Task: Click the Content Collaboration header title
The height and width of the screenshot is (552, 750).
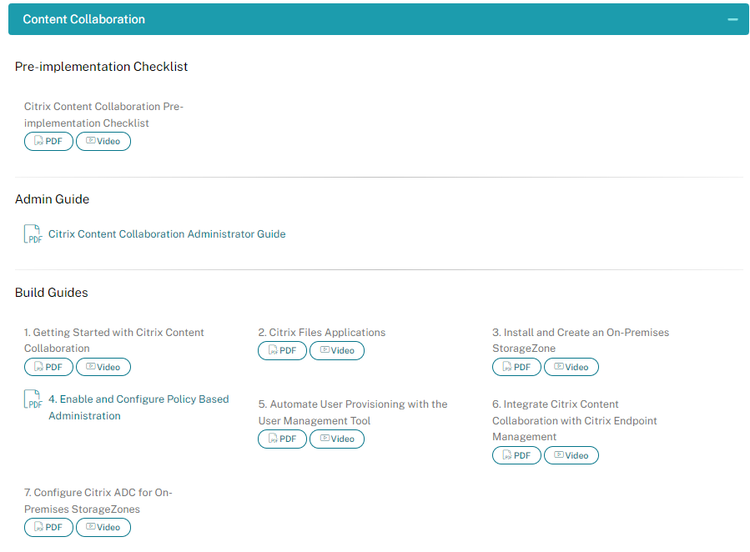Action: 84,19
